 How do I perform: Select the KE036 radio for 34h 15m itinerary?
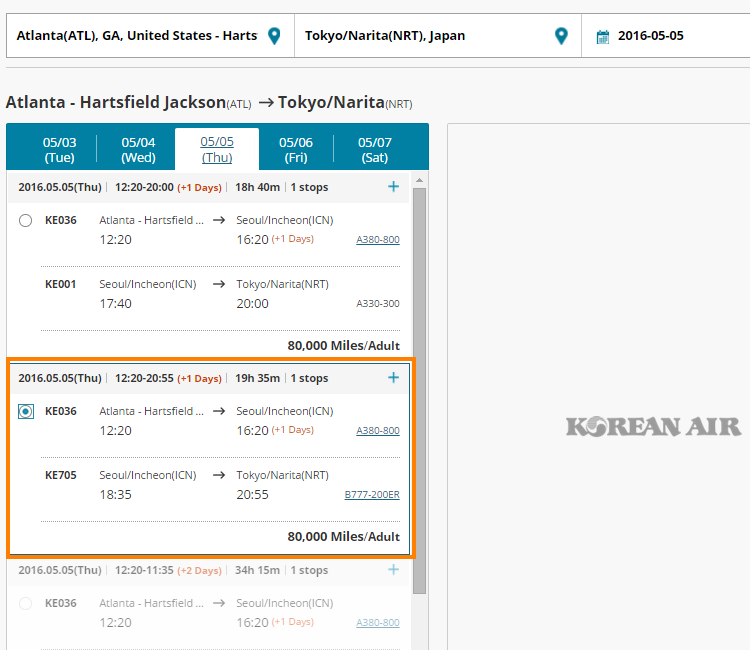pos(25,603)
